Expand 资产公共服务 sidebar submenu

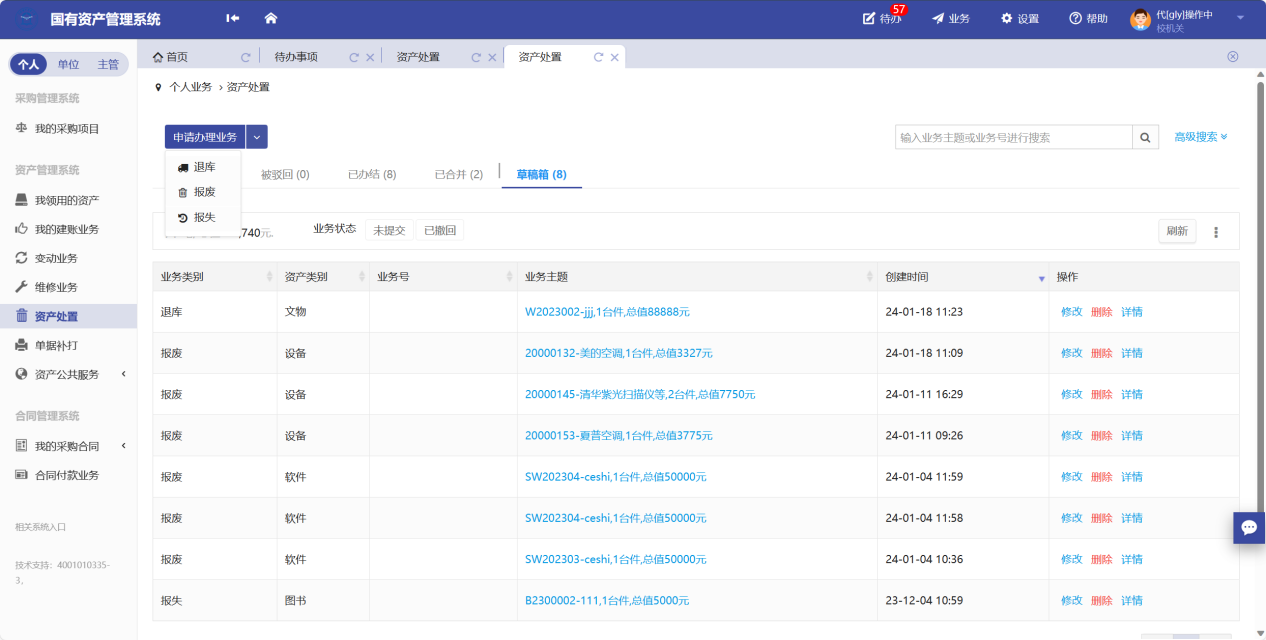pos(123,374)
